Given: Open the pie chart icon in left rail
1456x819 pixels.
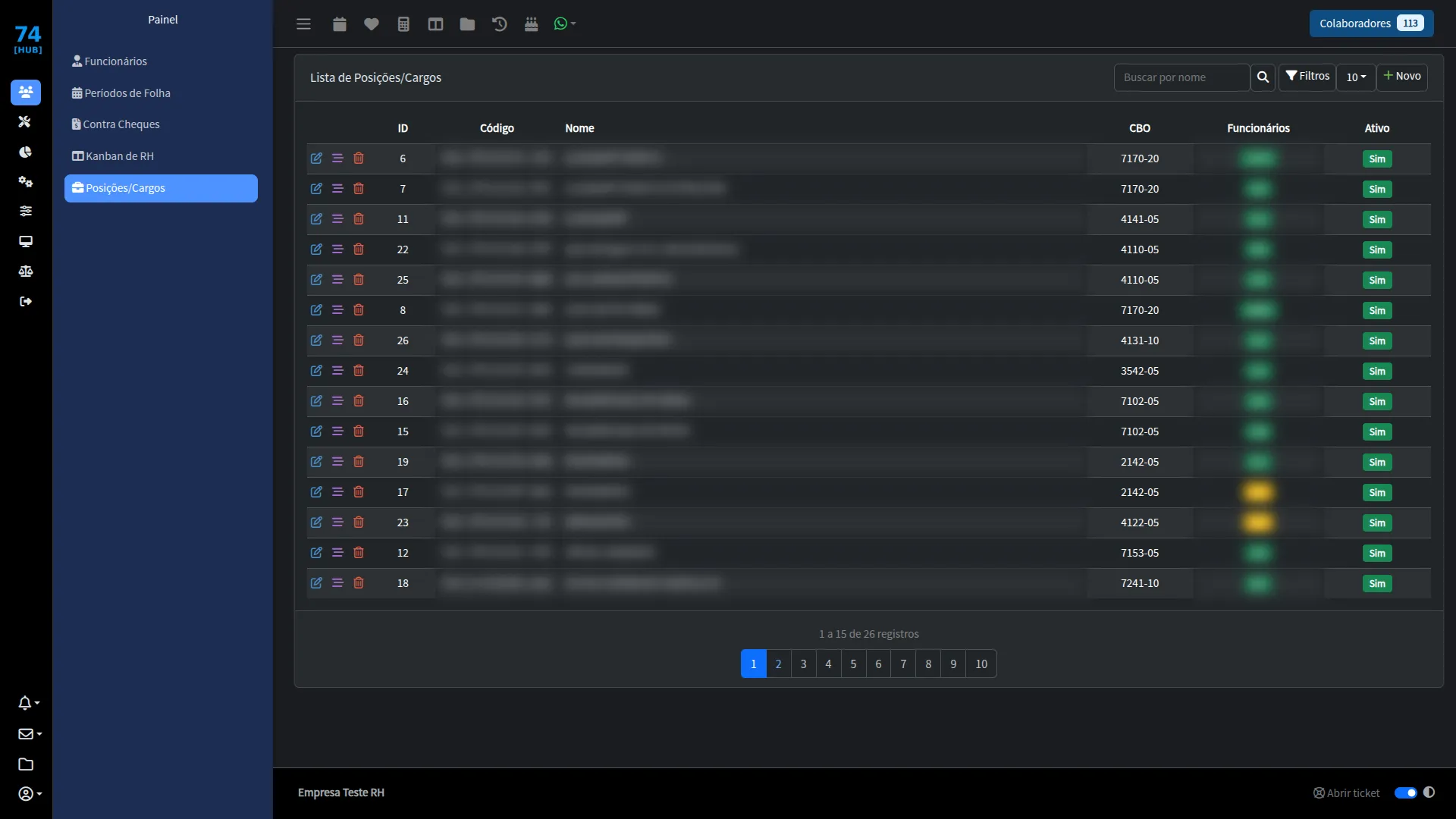Looking at the screenshot, I should click(25, 152).
